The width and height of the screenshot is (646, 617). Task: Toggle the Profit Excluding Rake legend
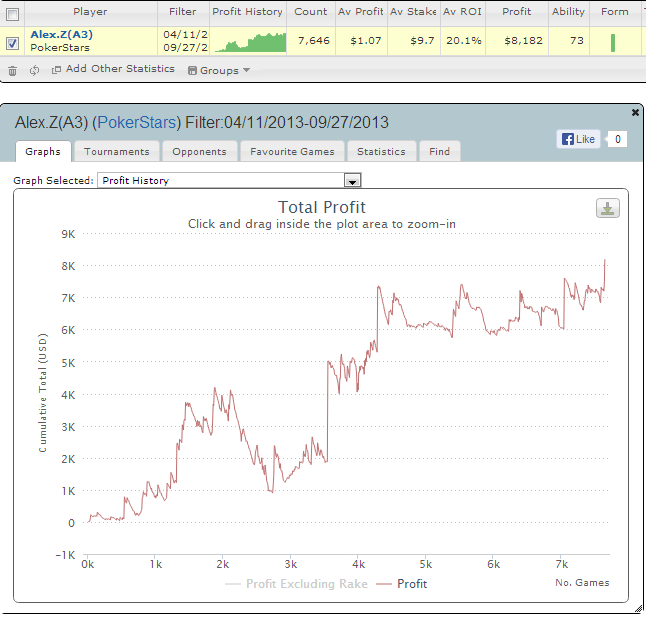click(x=296, y=584)
